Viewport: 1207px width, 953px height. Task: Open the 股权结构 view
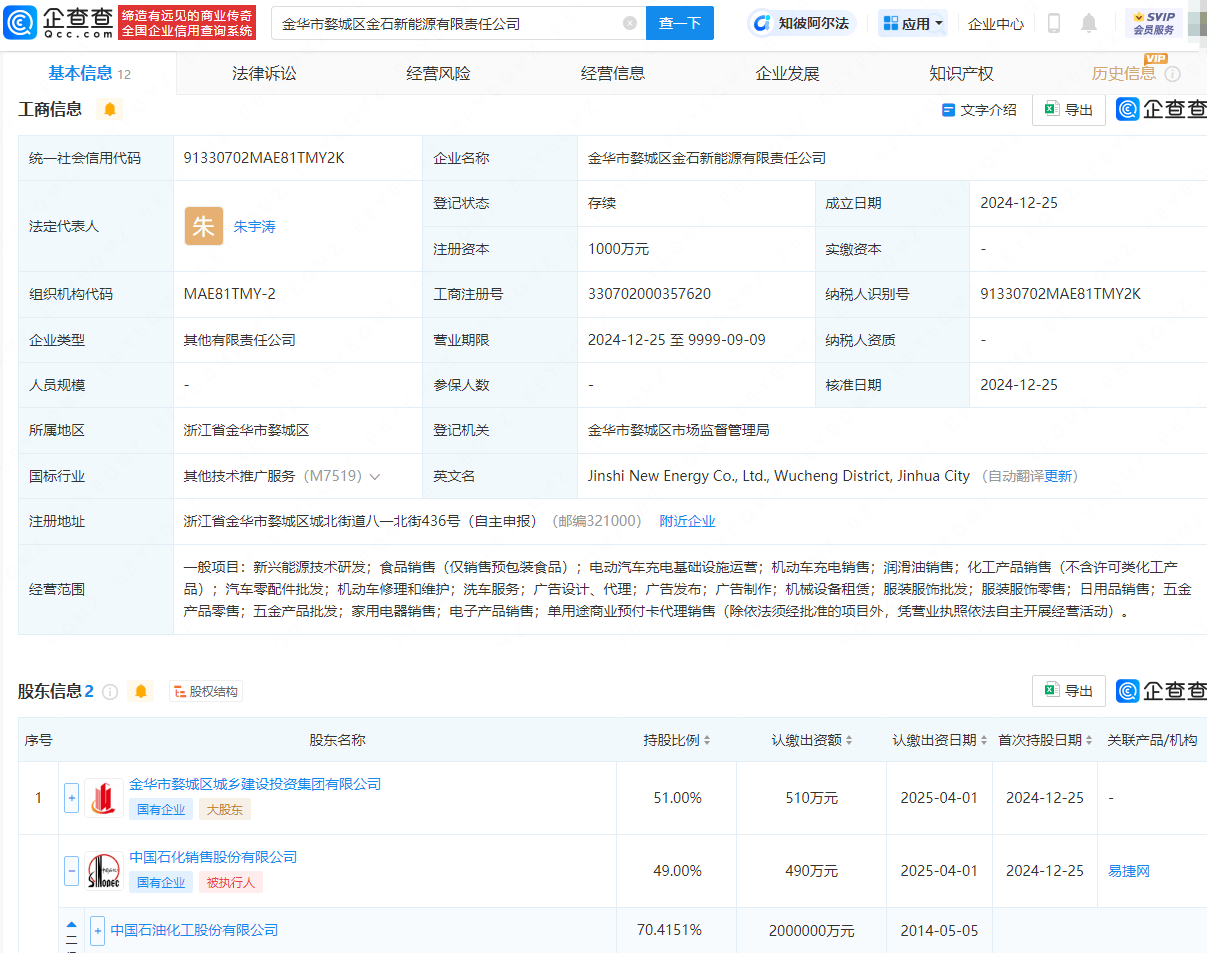pos(206,691)
